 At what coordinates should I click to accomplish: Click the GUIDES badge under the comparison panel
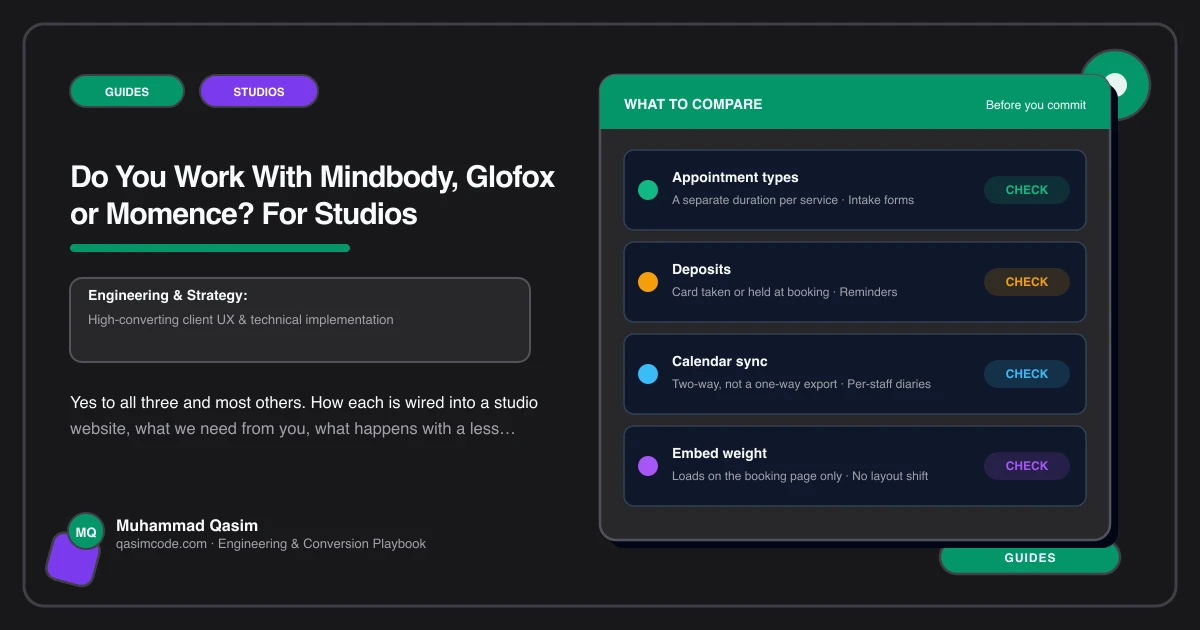(1030, 558)
